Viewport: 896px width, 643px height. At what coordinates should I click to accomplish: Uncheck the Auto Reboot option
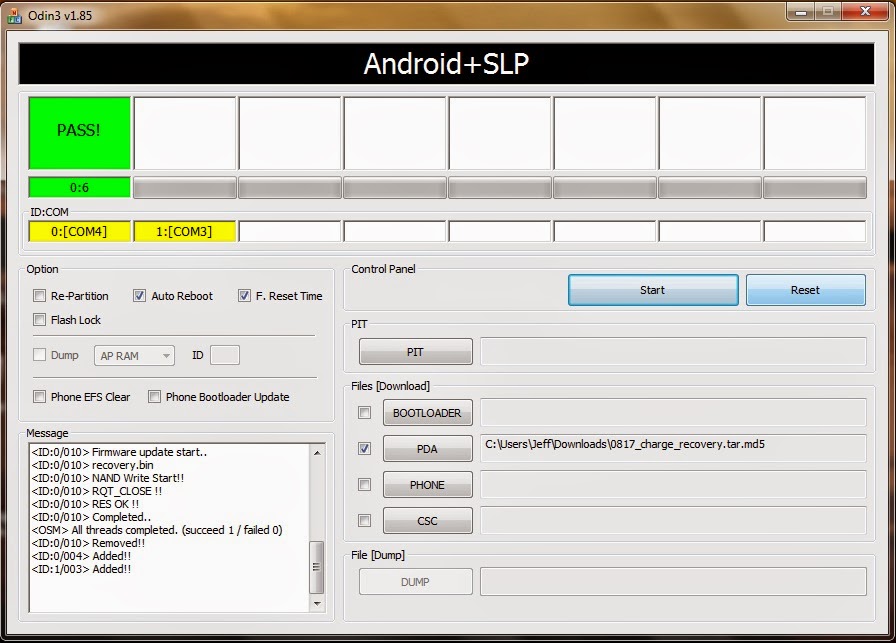(139, 295)
